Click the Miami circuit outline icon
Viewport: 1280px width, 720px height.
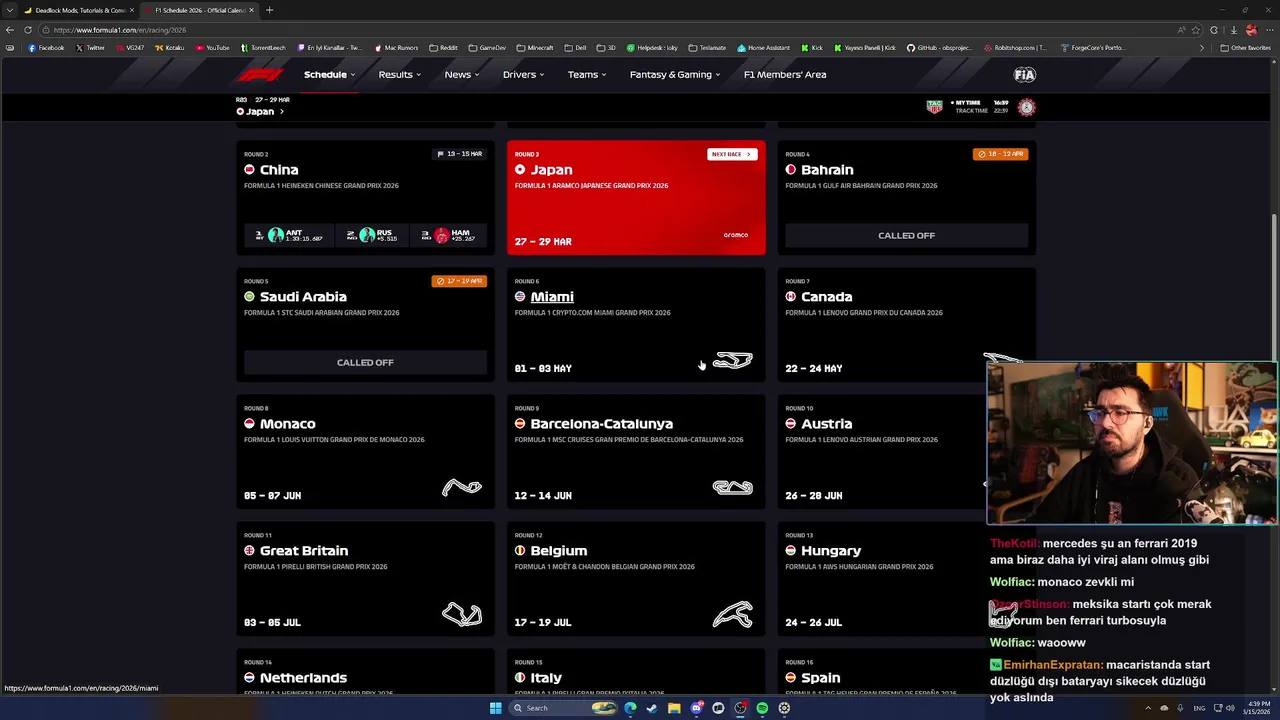[x=733, y=360]
